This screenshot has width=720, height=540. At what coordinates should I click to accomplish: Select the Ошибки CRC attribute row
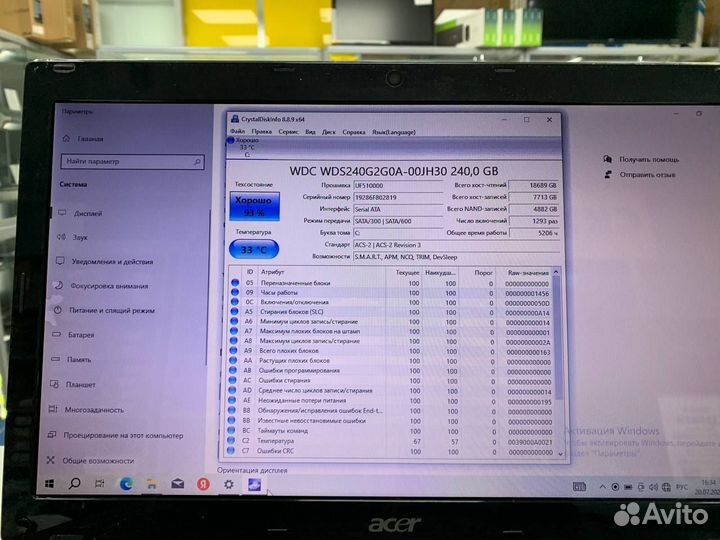coord(391,451)
